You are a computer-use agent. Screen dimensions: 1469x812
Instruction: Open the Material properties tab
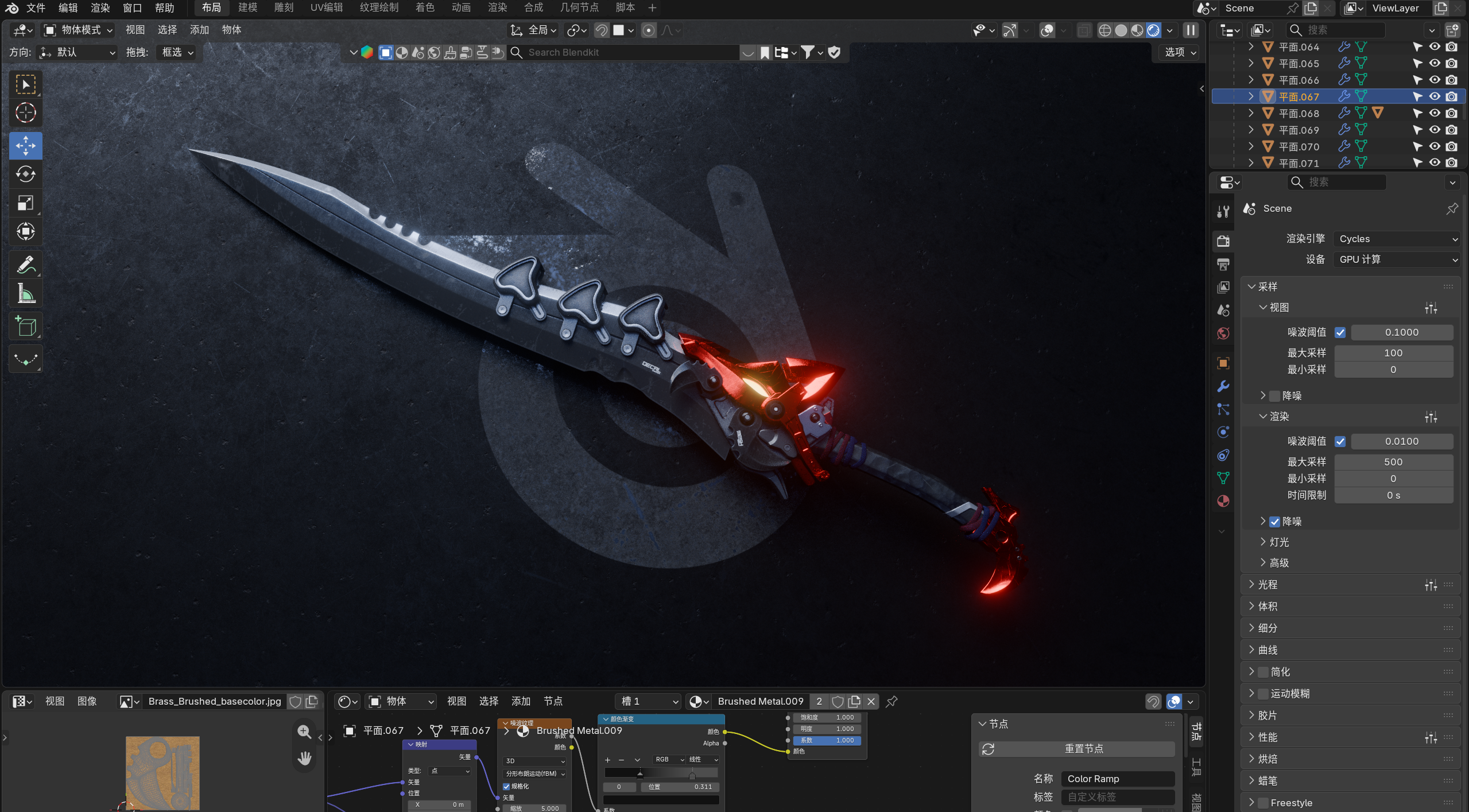pyautogui.click(x=1223, y=500)
